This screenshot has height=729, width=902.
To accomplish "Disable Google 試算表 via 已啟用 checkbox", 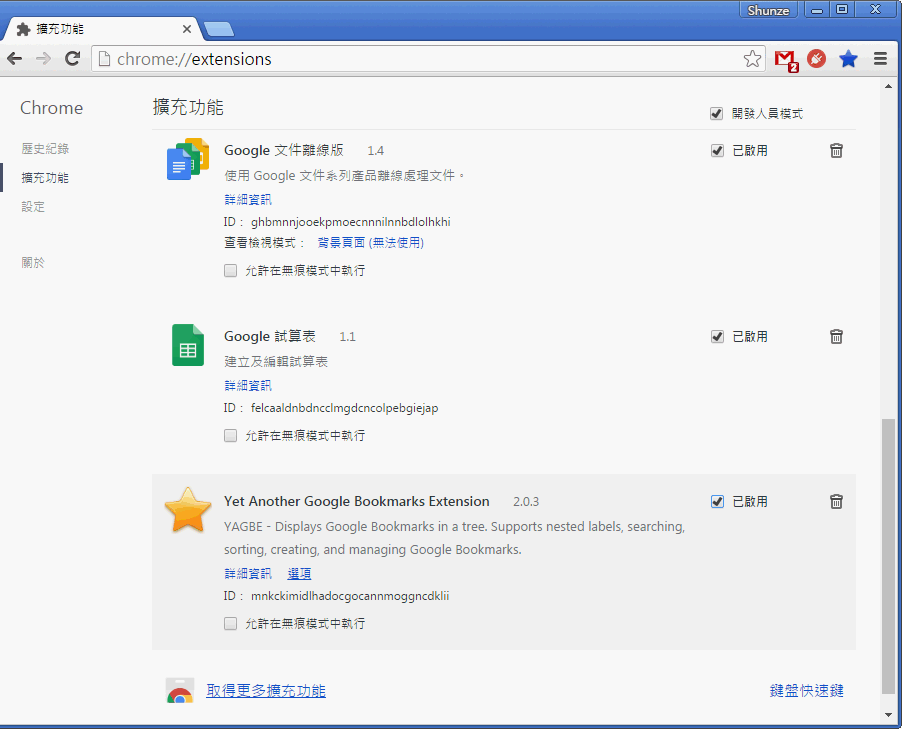I will point(717,337).
